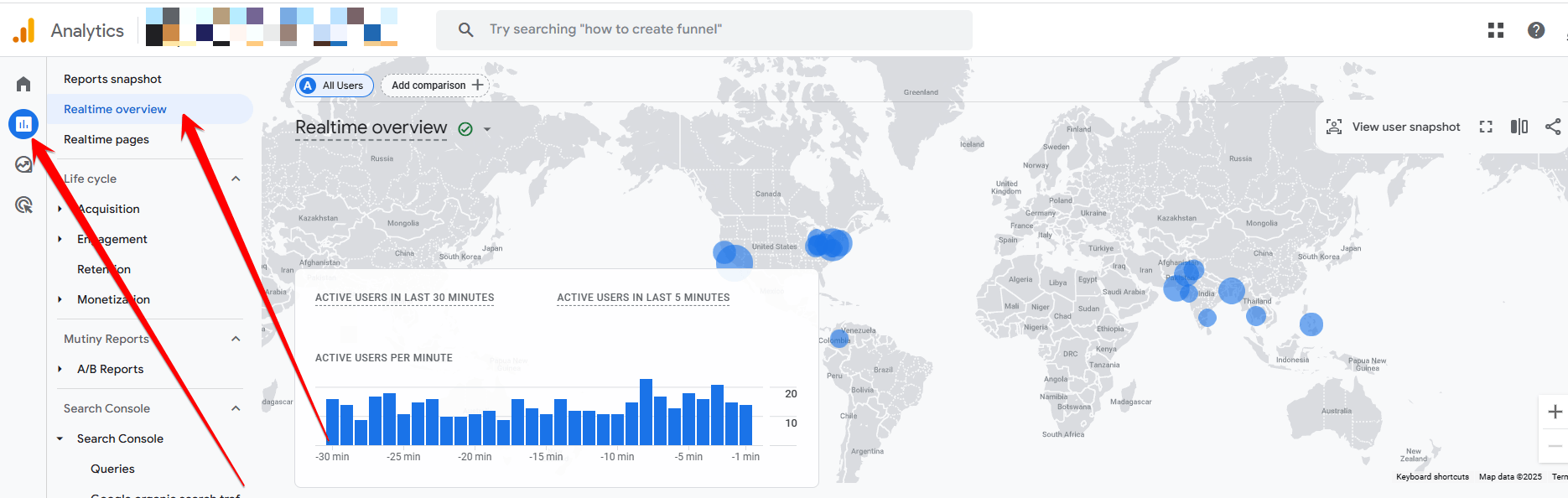Click the All Users 'A' badge
Screen dimensions: 1568x498
point(308,86)
